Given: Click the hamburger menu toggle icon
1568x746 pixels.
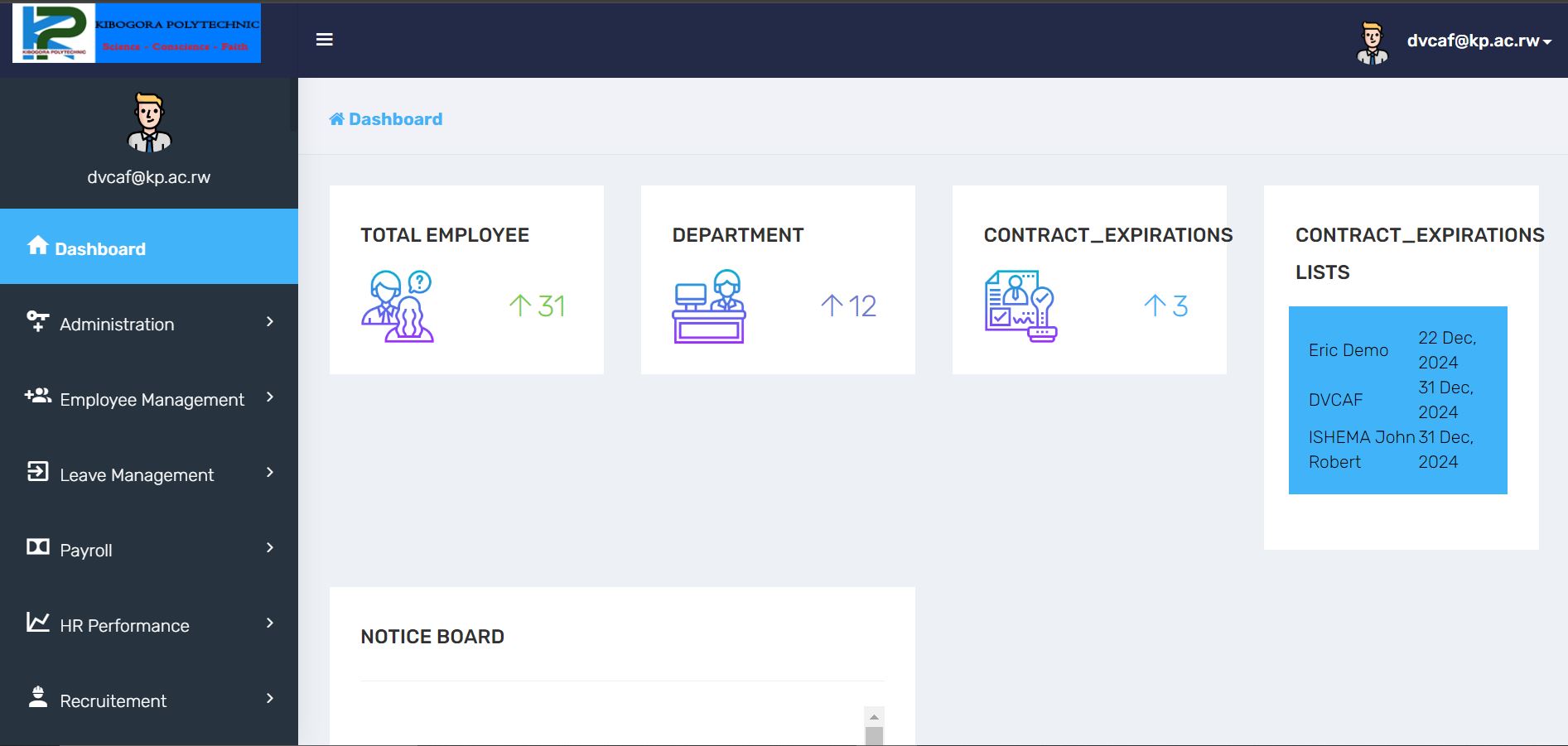Looking at the screenshot, I should pos(324,40).
